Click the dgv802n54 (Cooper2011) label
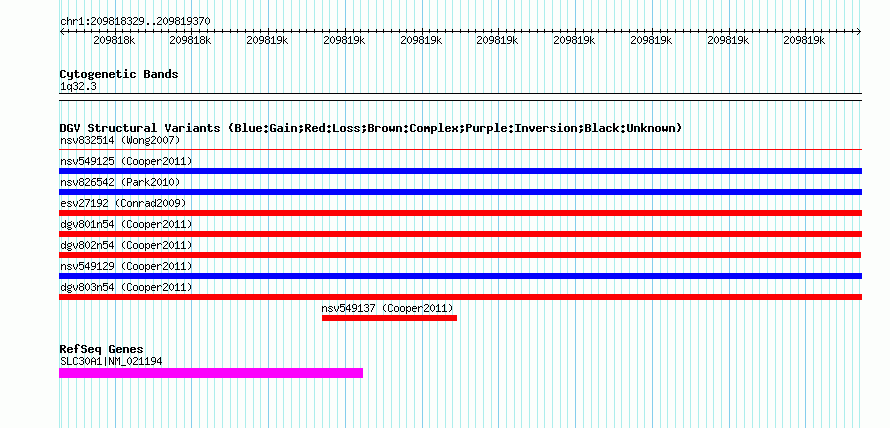Viewport: 890px width, 428px height. (126, 245)
